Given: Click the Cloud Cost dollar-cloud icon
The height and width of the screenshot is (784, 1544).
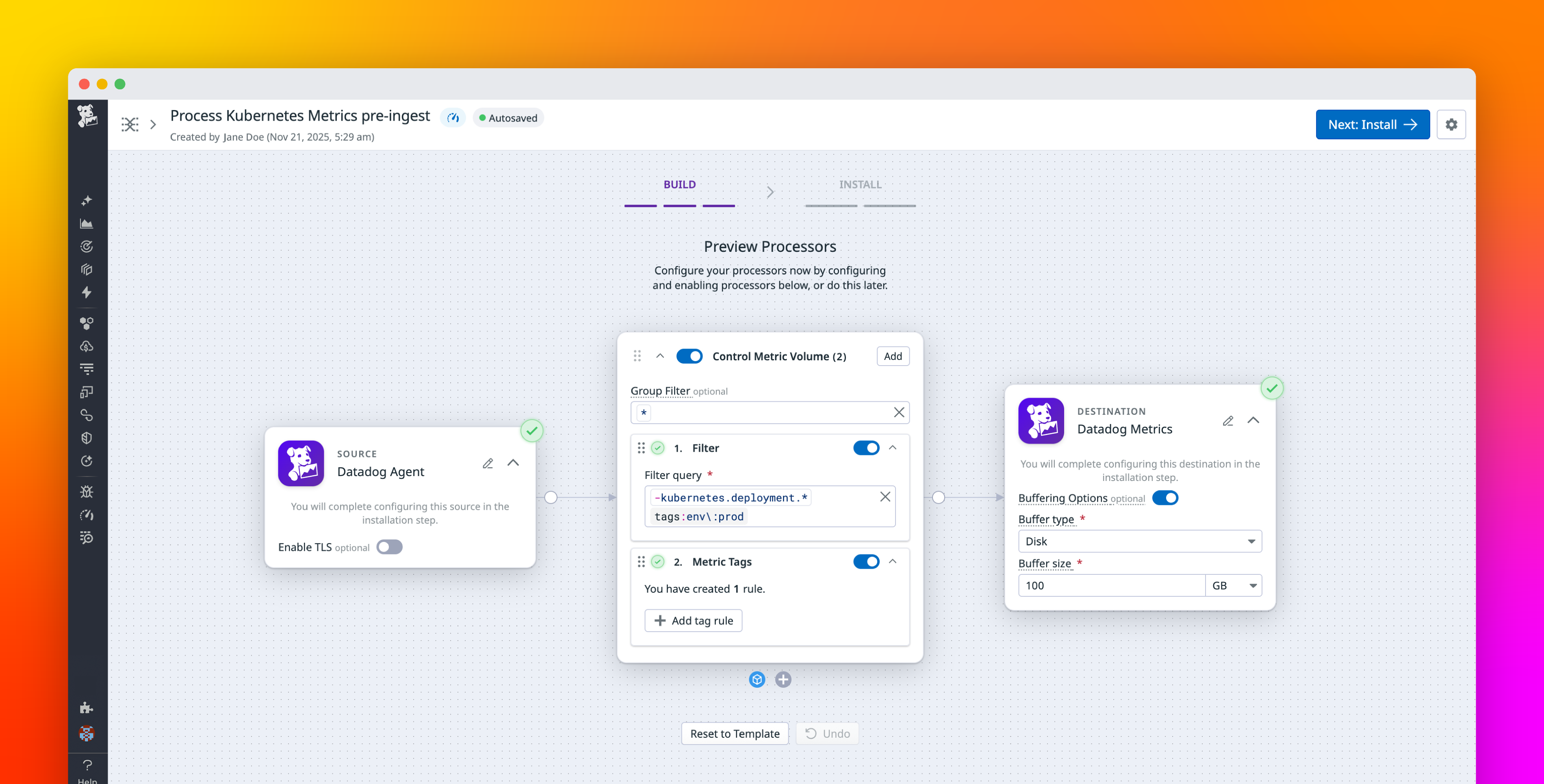Looking at the screenshot, I should pos(87,346).
